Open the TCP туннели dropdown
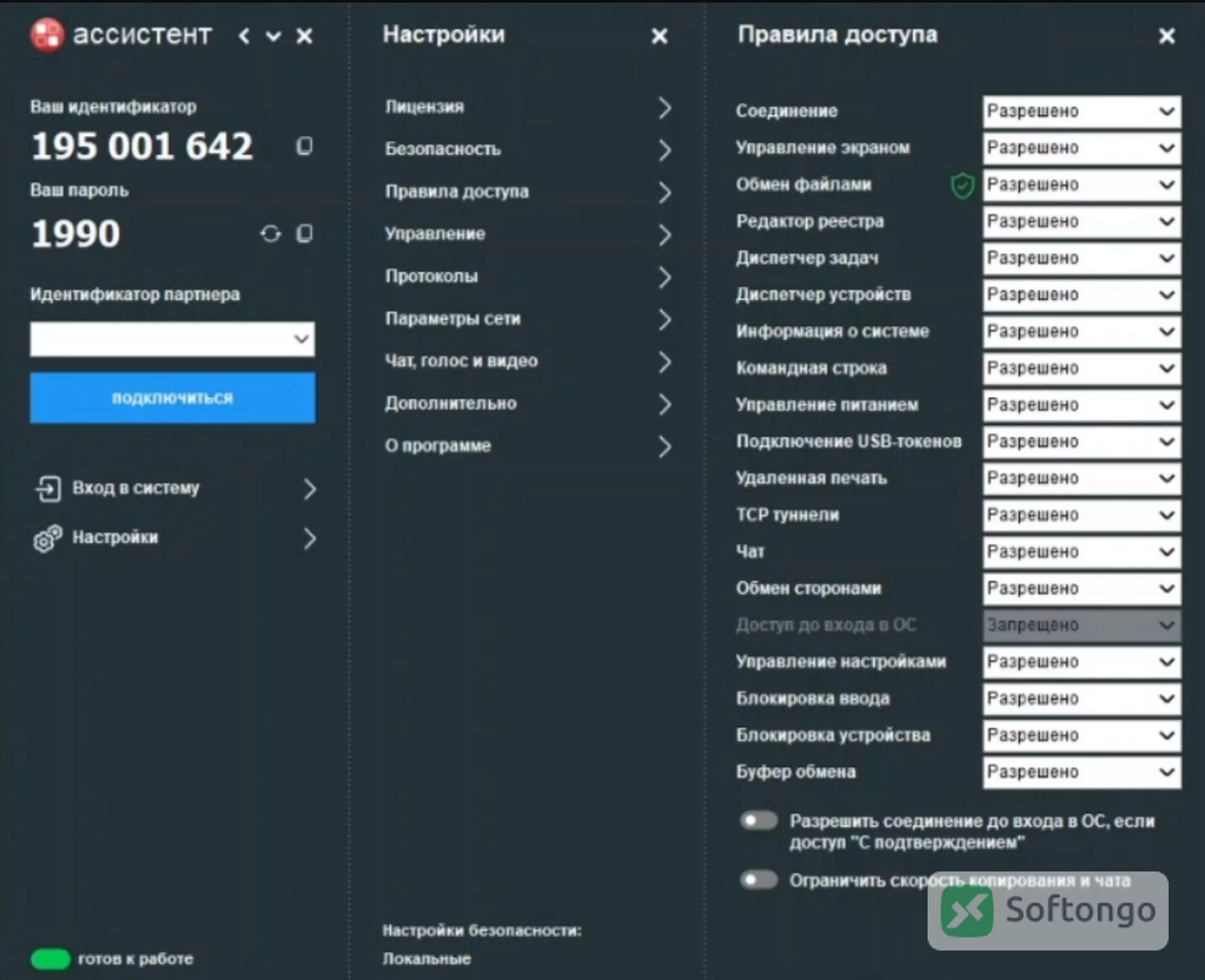Screen dimensions: 1205x980 pos(1082,515)
